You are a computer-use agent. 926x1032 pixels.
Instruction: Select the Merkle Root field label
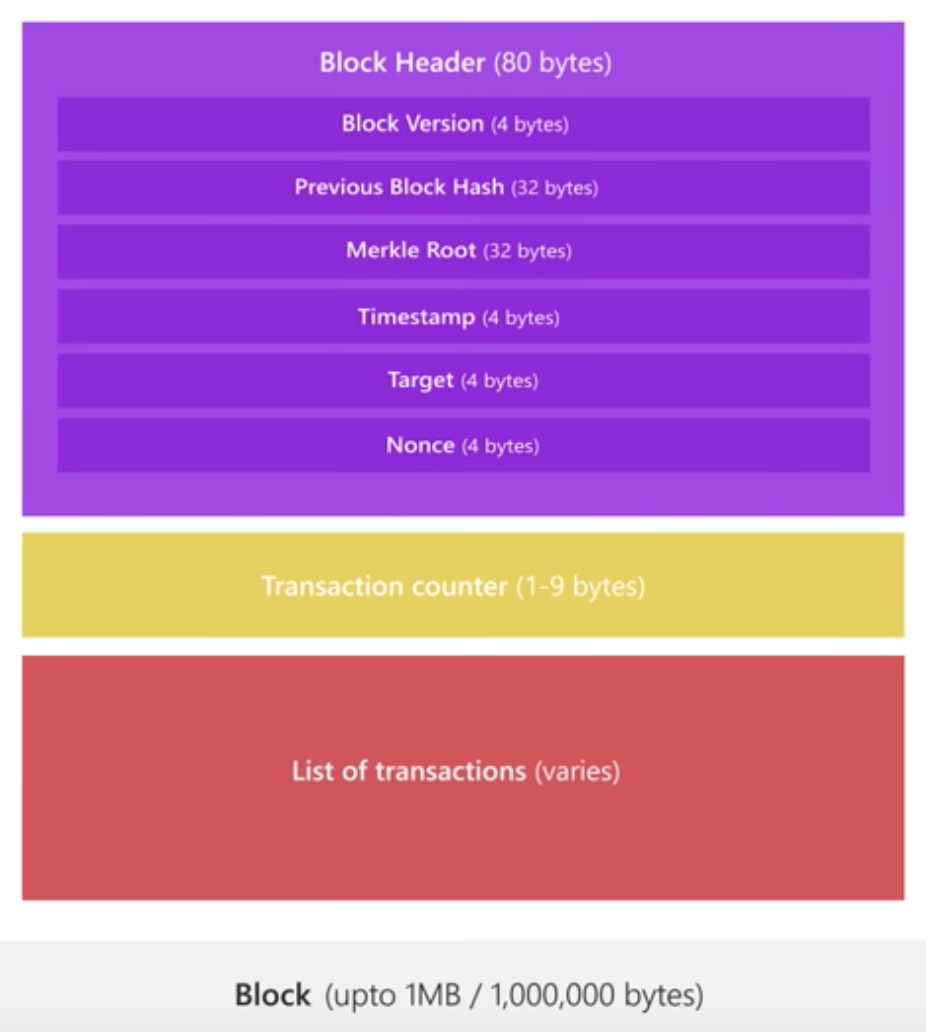pos(411,250)
